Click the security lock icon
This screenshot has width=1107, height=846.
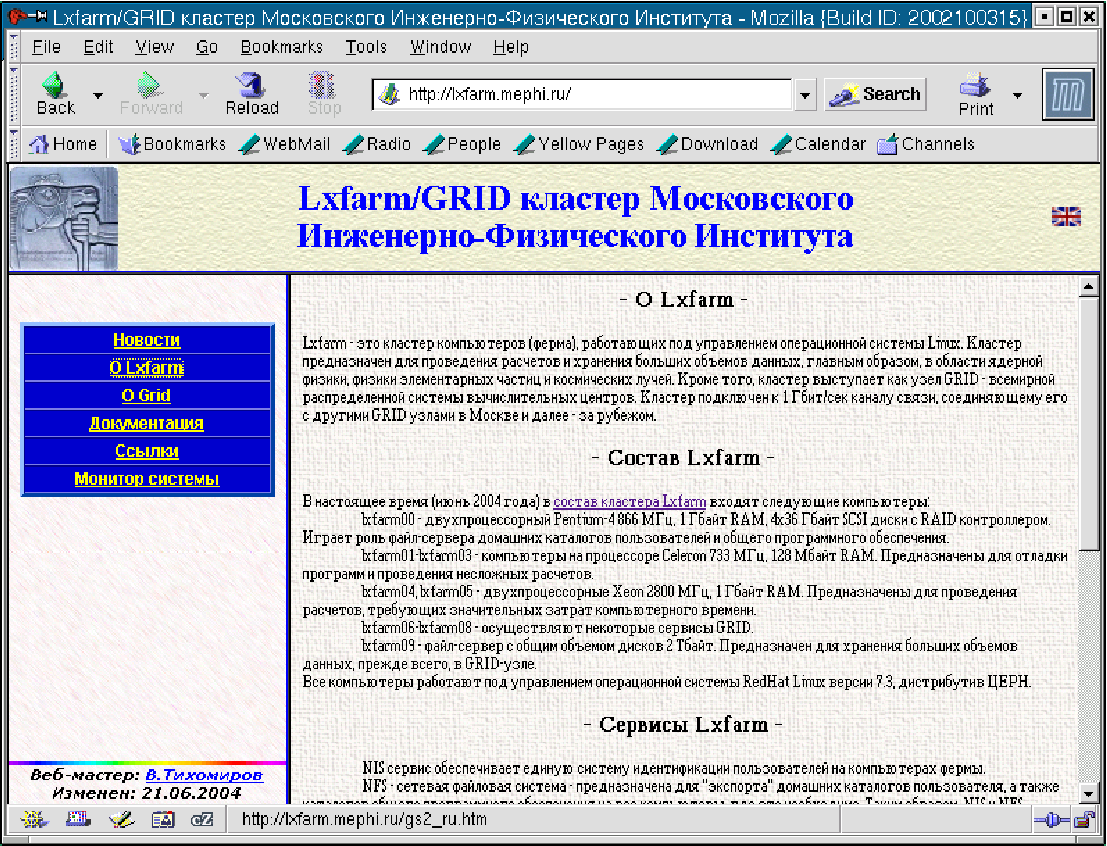pyautogui.click(x=1084, y=820)
